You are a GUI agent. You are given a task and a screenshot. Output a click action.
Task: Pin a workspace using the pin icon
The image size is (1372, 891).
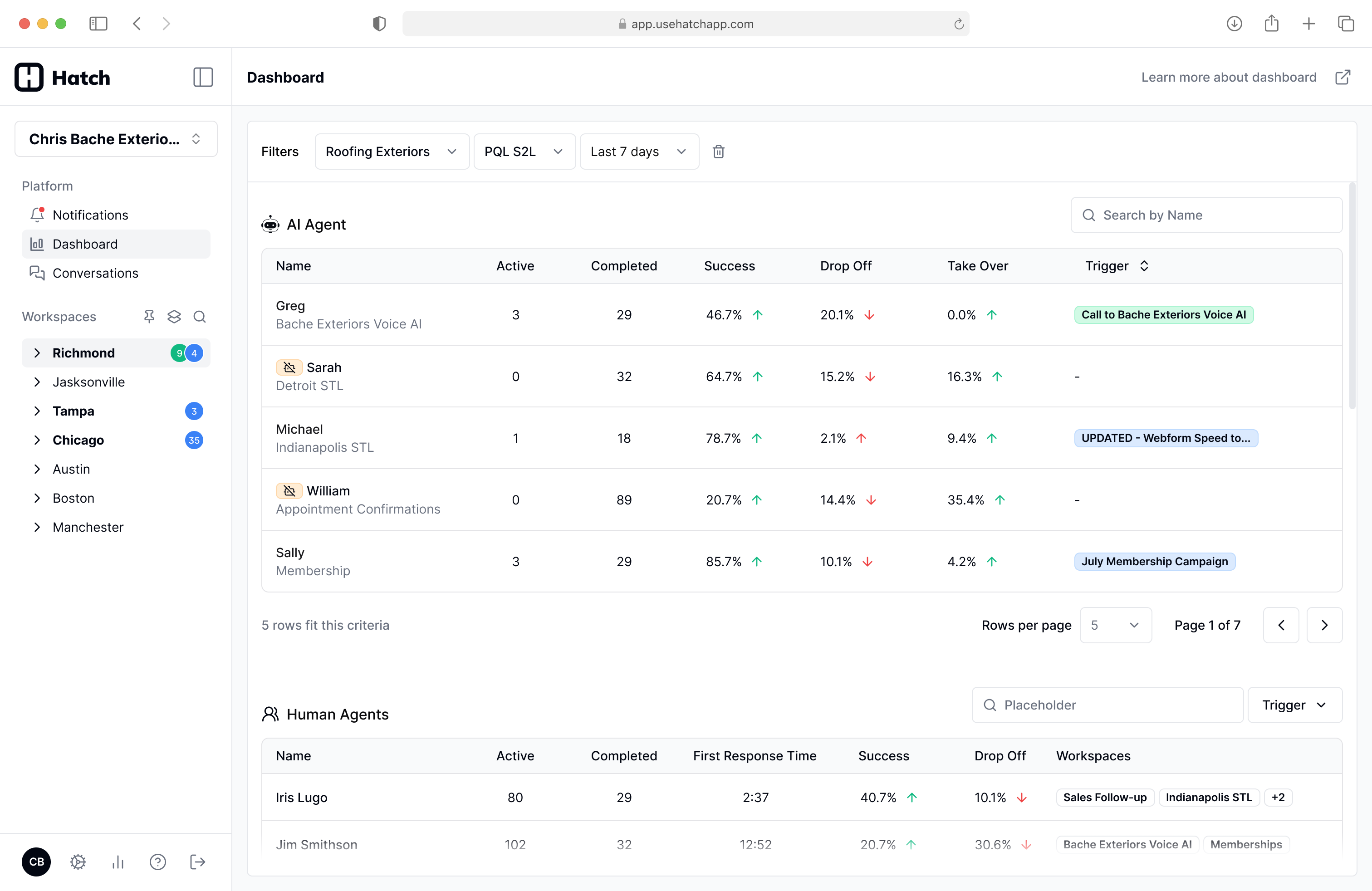click(x=149, y=316)
